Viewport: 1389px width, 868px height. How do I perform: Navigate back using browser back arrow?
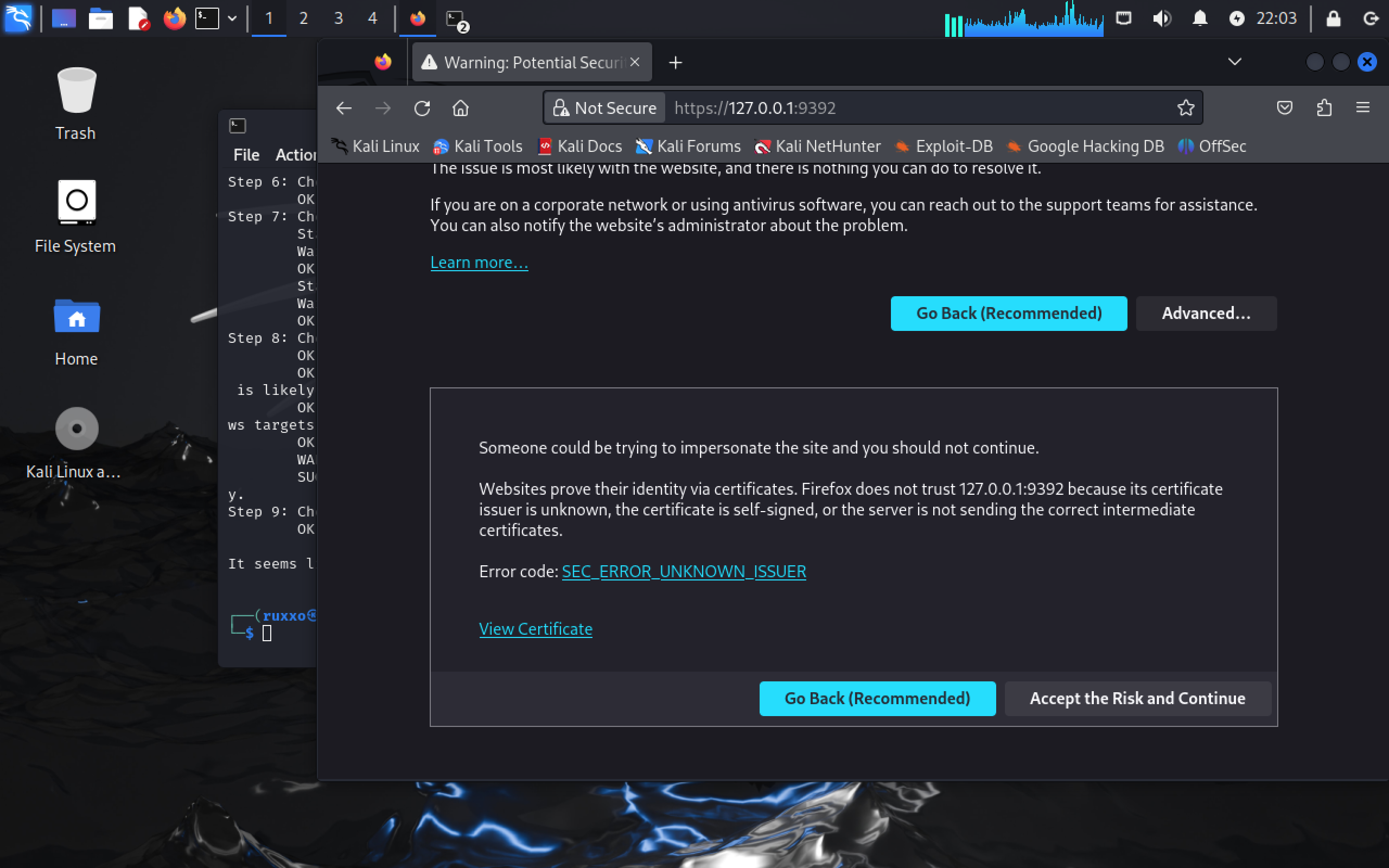click(345, 108)
